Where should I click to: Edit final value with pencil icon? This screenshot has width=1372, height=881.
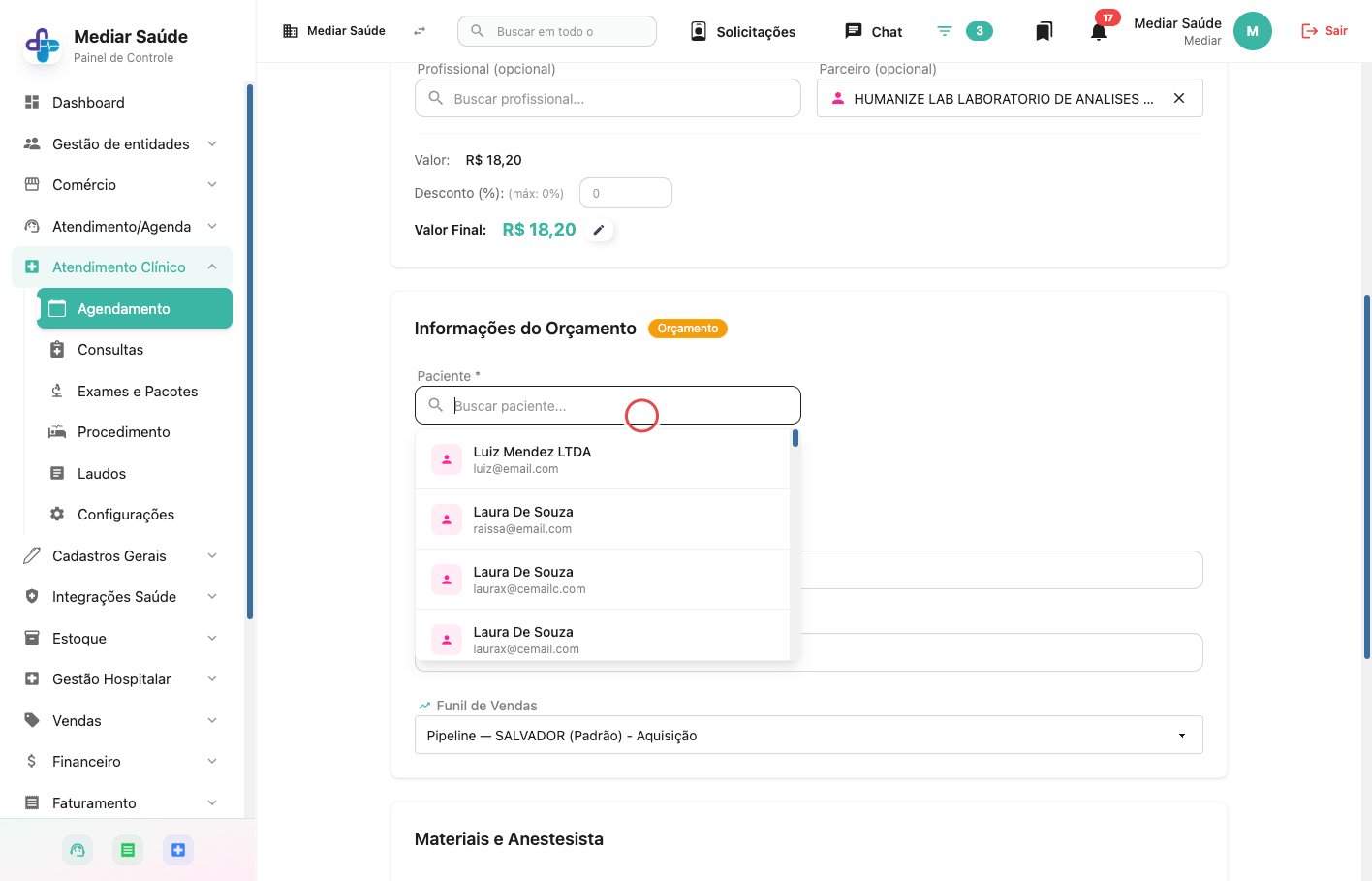click(x=599, y=230)
